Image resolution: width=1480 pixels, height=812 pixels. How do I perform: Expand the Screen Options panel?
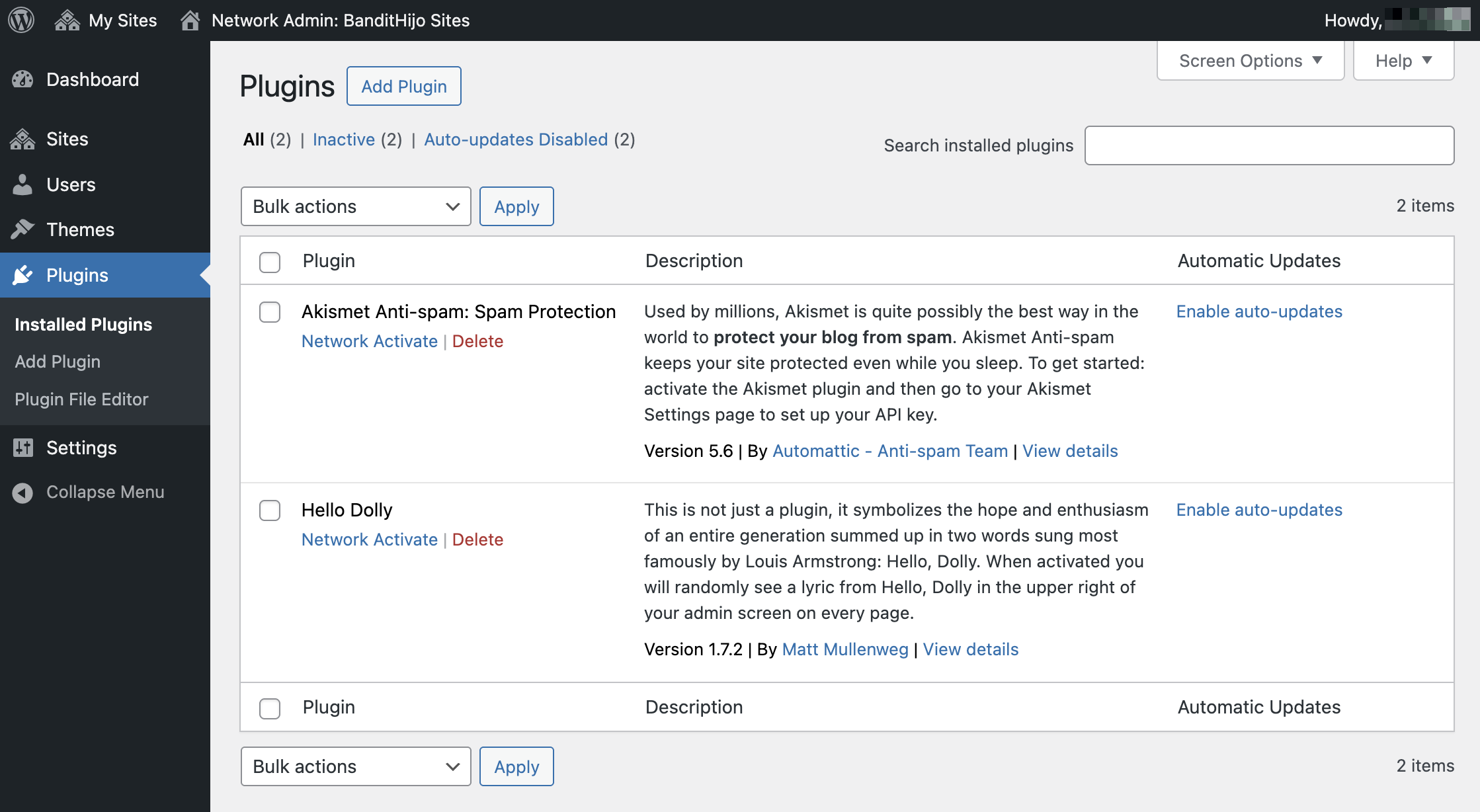tap(1250, 61)
